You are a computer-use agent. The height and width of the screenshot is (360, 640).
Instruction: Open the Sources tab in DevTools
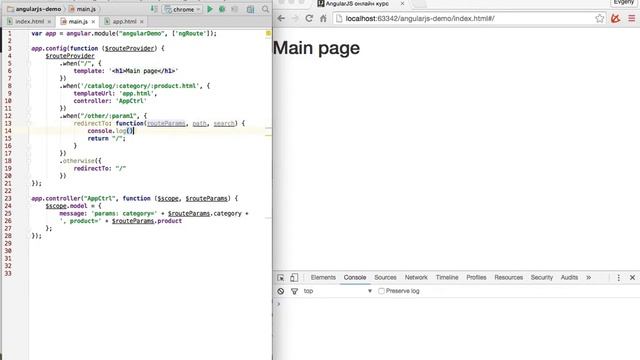point(385,278)
